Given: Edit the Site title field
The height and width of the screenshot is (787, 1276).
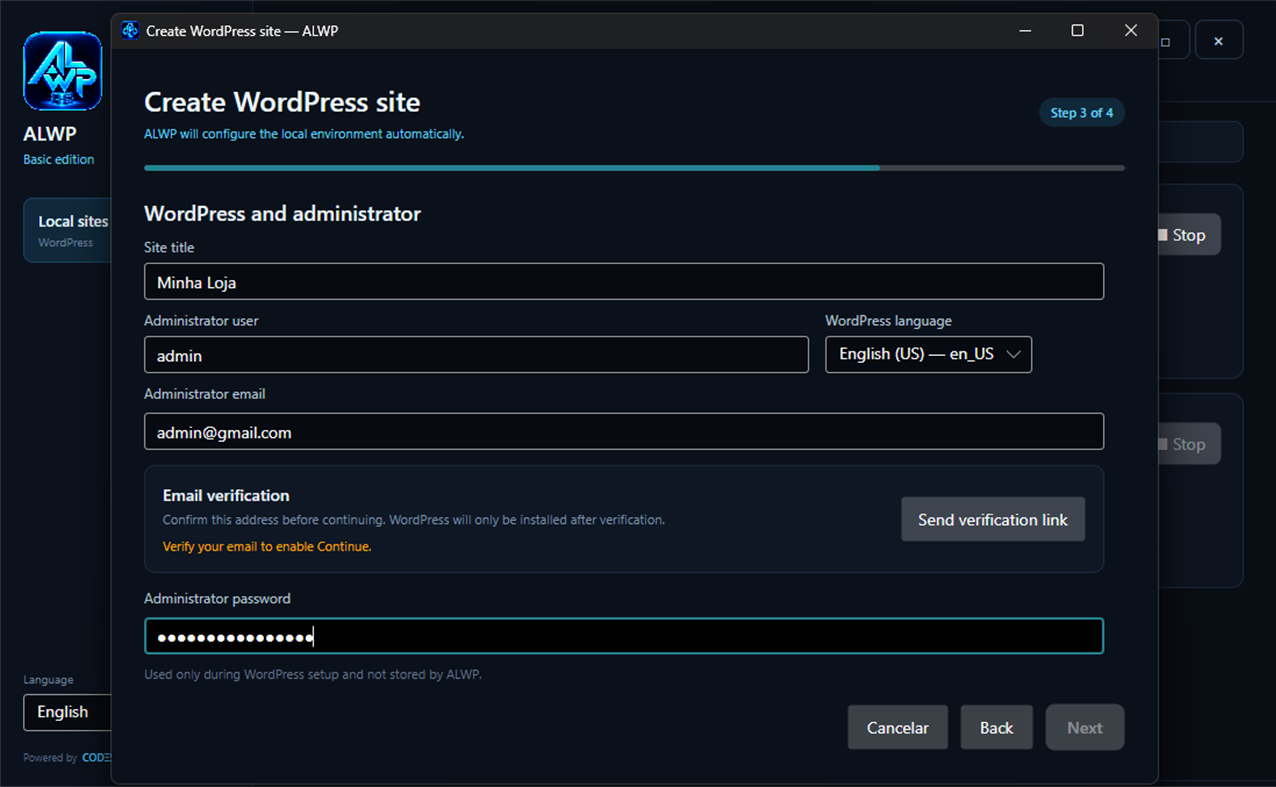Looking at the screenshot, I should [624, 282].
